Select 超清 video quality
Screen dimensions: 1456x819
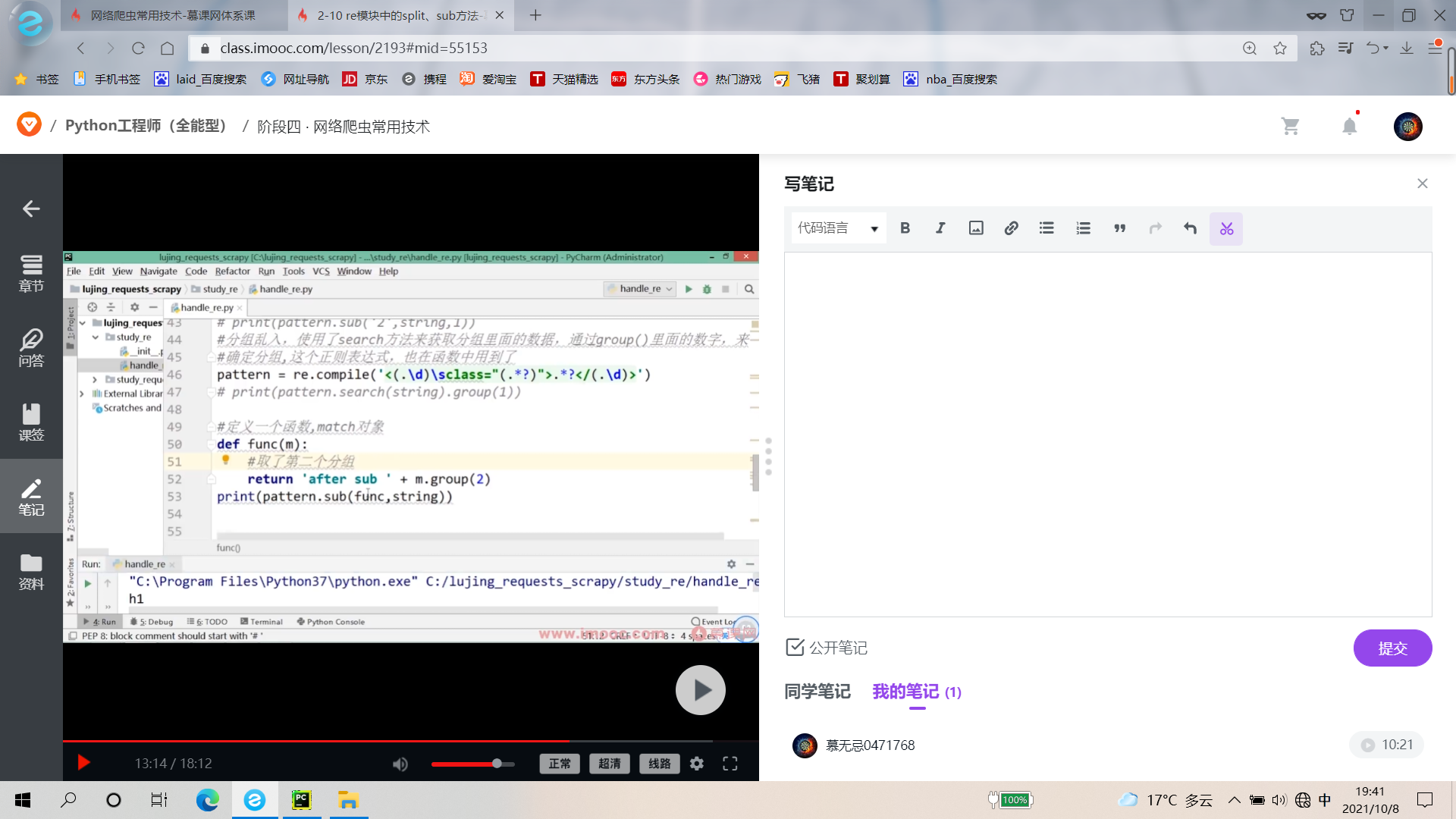610,764
